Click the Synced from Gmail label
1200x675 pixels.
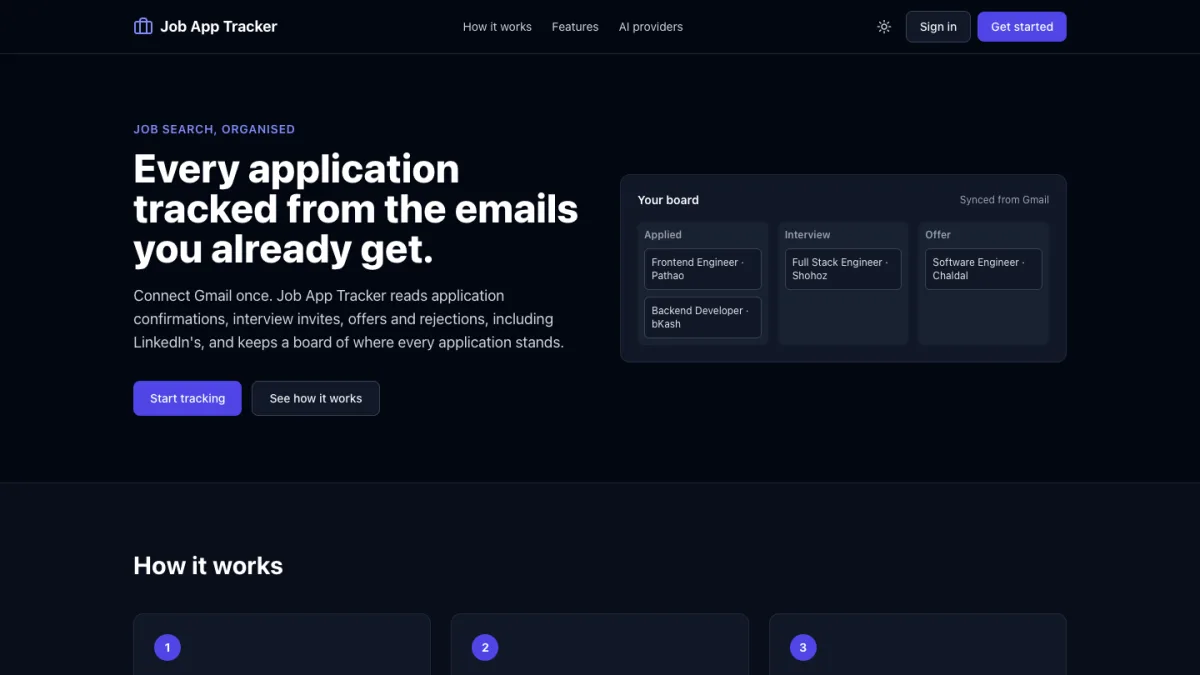pos(1004,200)
